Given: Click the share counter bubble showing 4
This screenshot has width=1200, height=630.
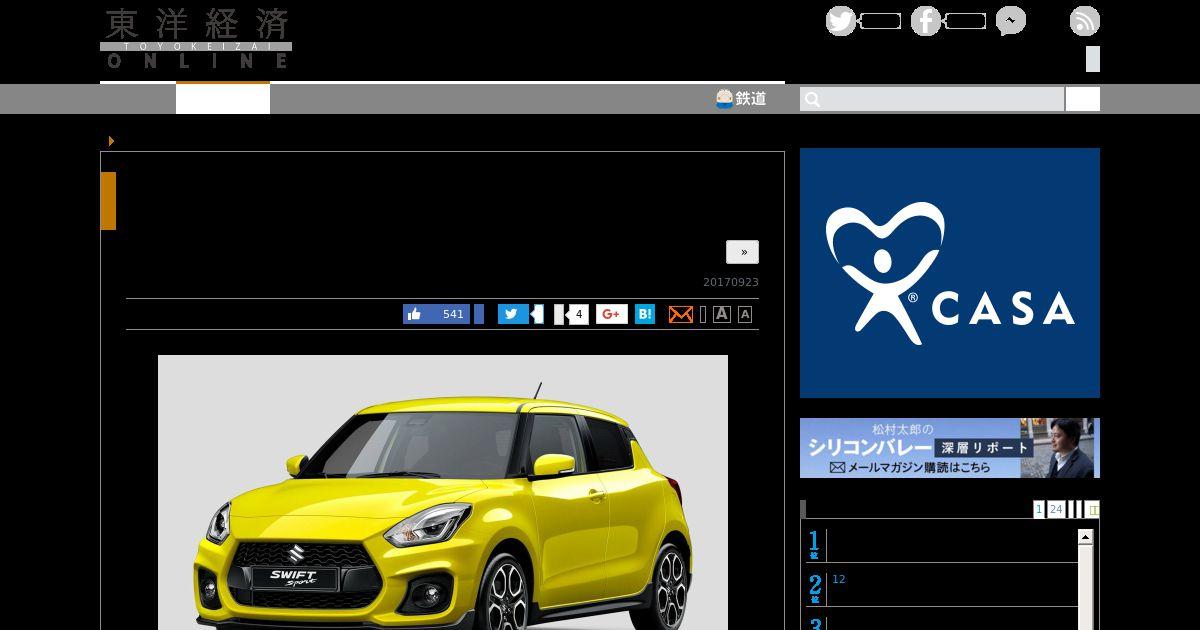Looking at the screenshot, I should (577, 314).
